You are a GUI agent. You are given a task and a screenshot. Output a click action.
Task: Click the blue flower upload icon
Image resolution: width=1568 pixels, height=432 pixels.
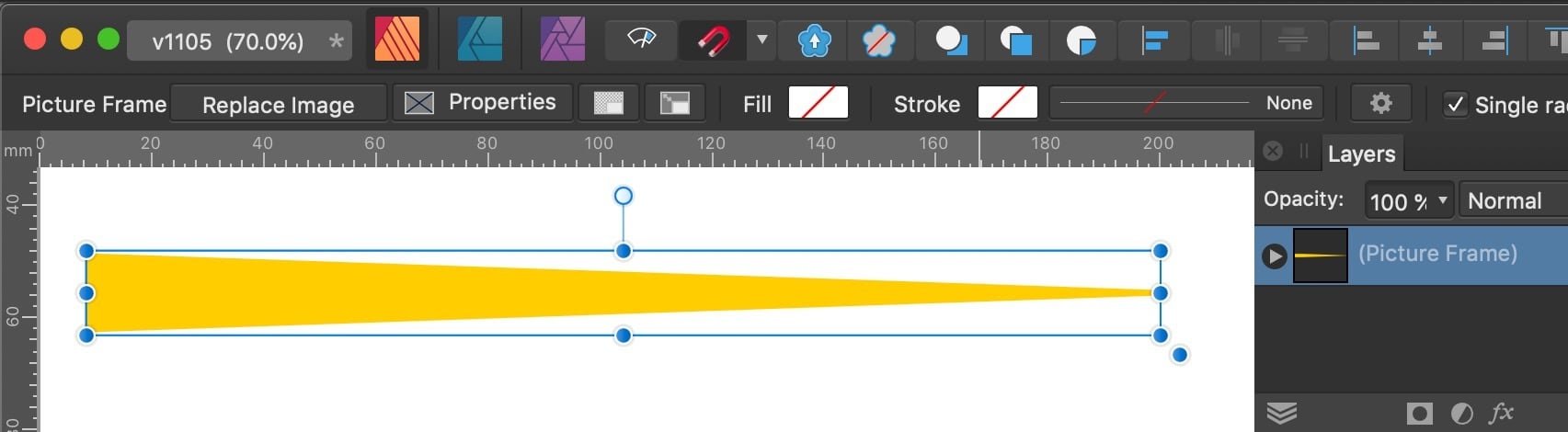[814, 40]
